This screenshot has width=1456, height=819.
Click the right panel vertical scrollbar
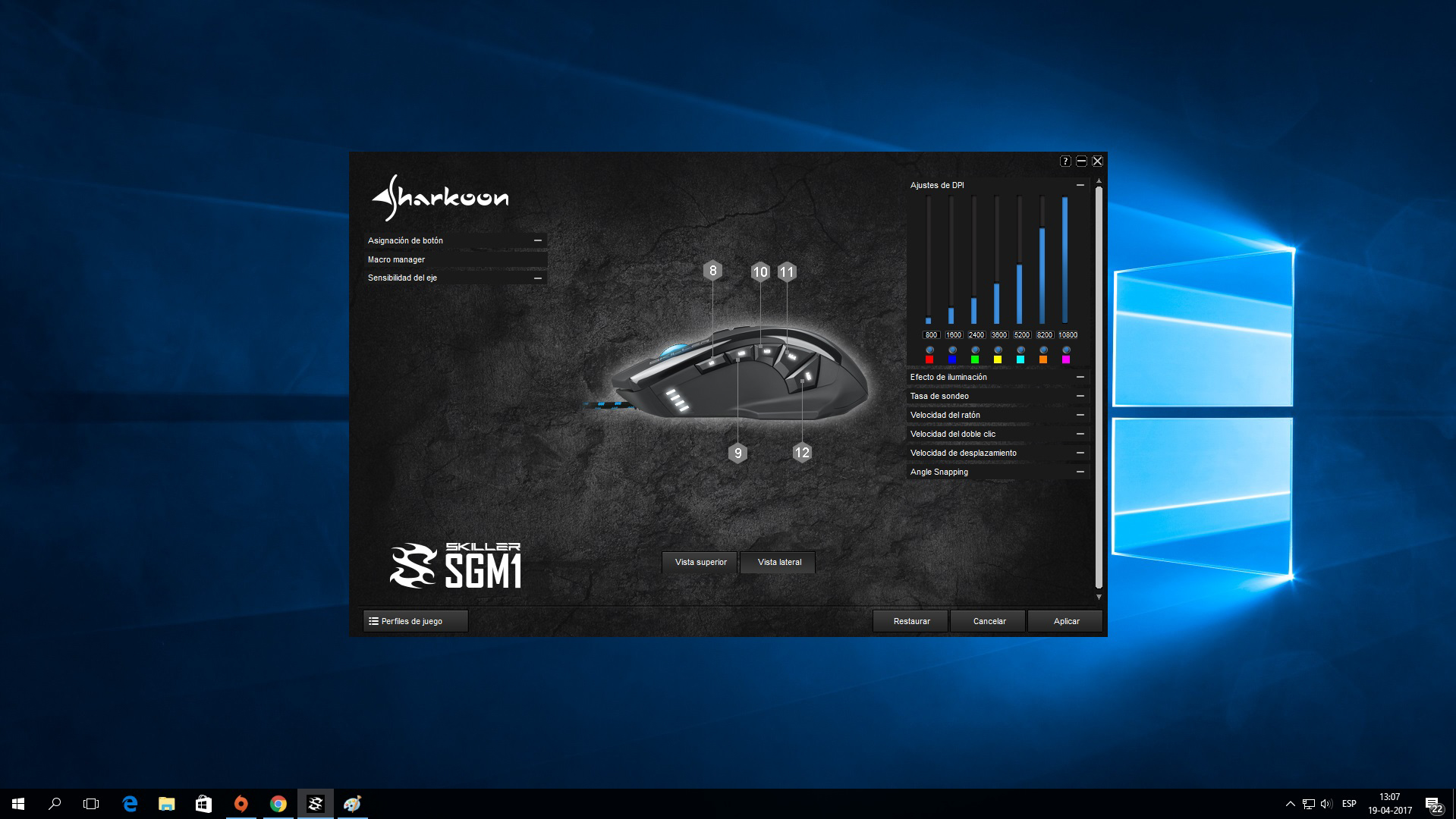1099,387
